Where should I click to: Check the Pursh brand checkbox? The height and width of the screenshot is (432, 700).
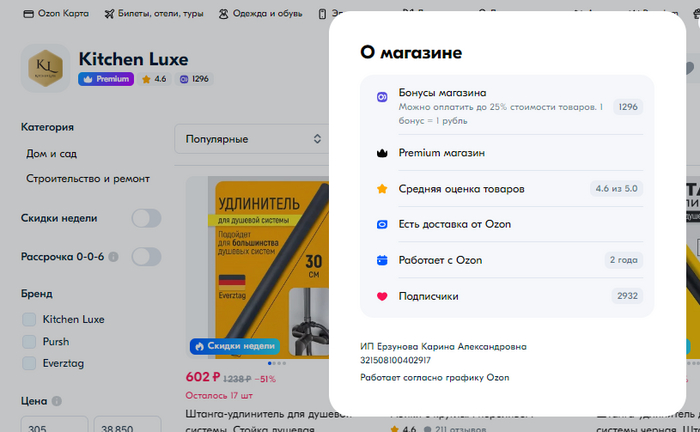click(29, 342)
